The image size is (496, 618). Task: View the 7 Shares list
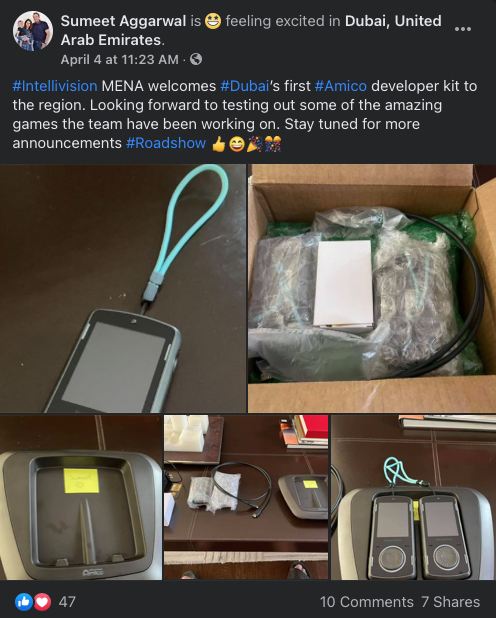click(450, 602)
